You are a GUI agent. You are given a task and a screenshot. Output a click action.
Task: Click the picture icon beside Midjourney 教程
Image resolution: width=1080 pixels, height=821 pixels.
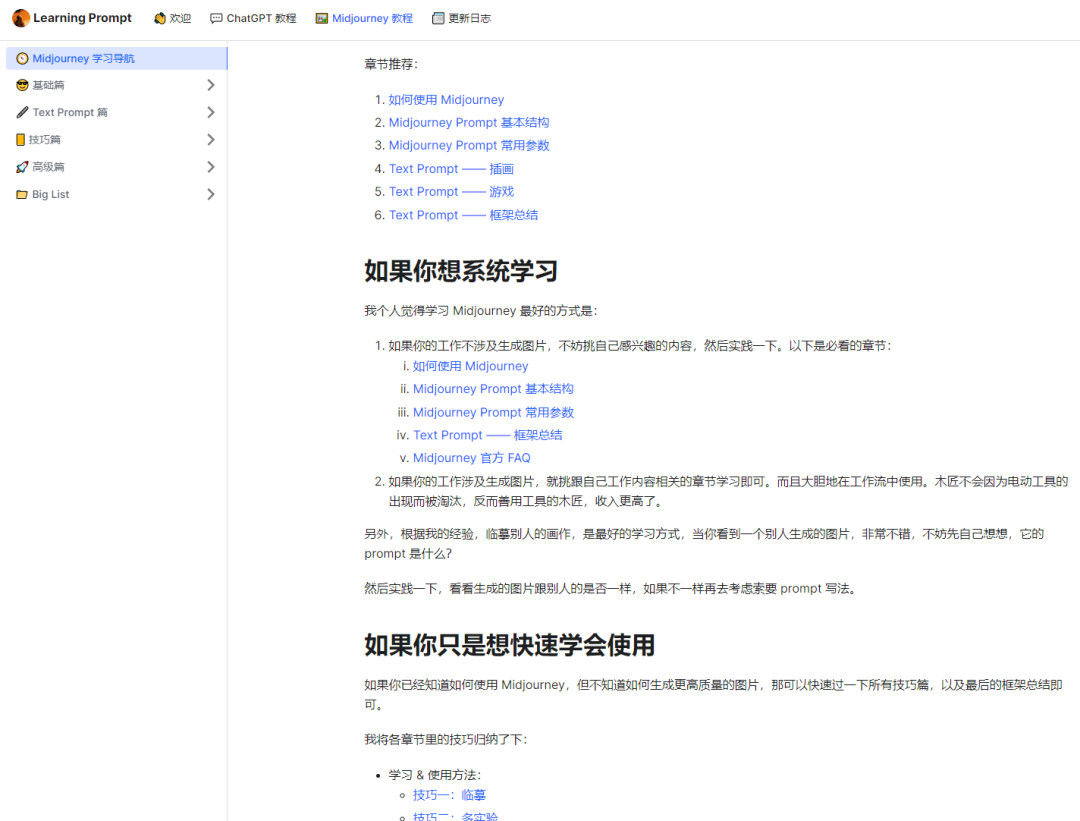point(322,19)
